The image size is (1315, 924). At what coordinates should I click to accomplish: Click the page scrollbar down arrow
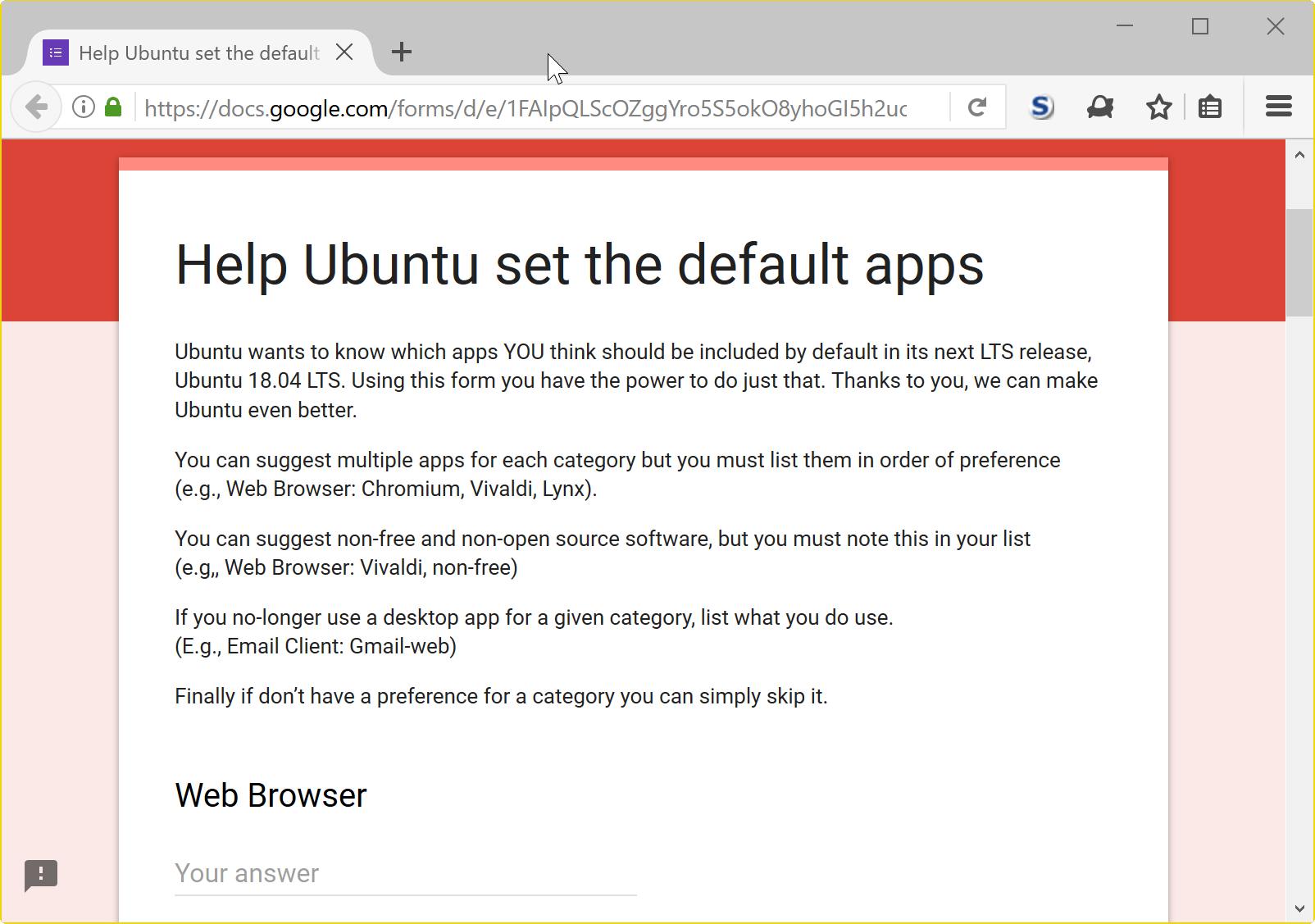click(x=1299, y=908)
